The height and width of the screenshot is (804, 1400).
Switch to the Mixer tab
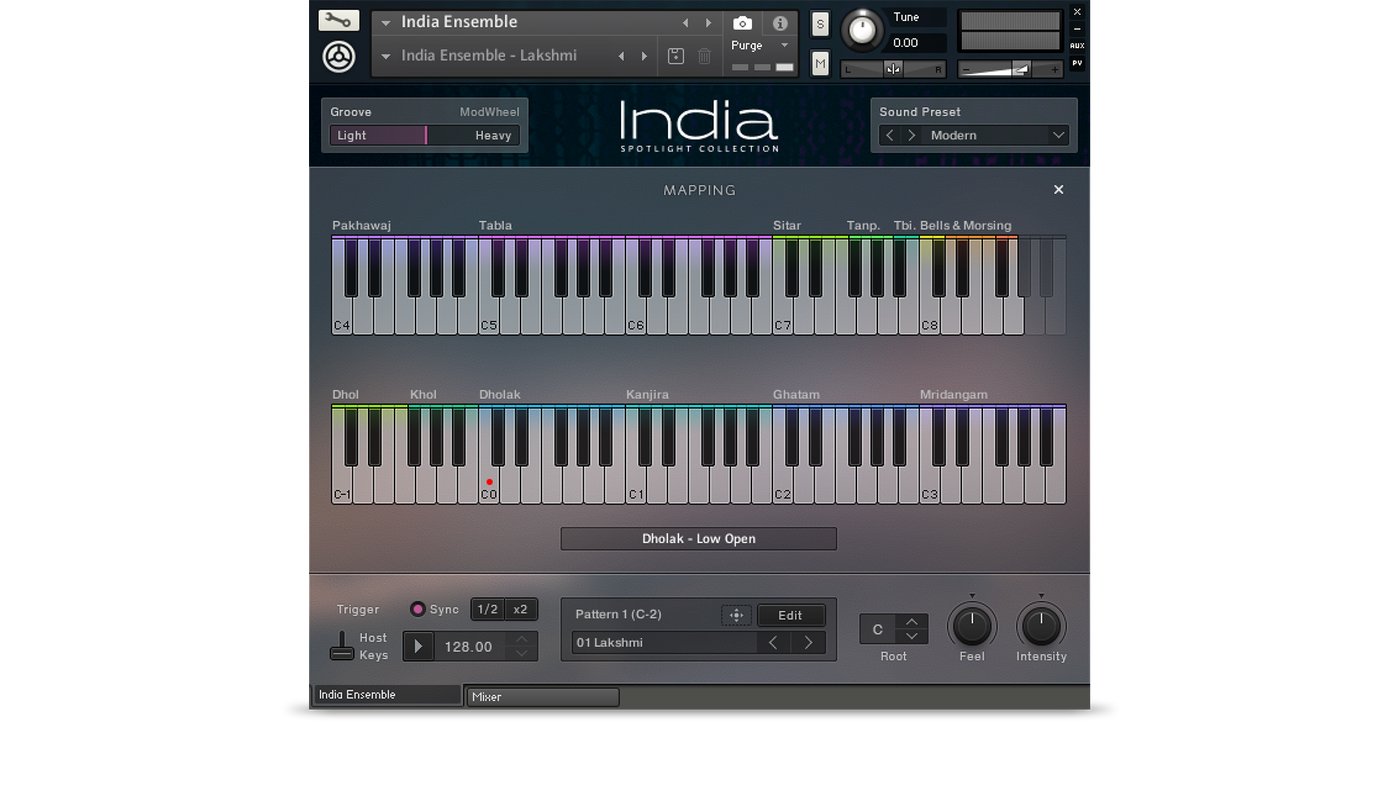click(x=543, y=697)
